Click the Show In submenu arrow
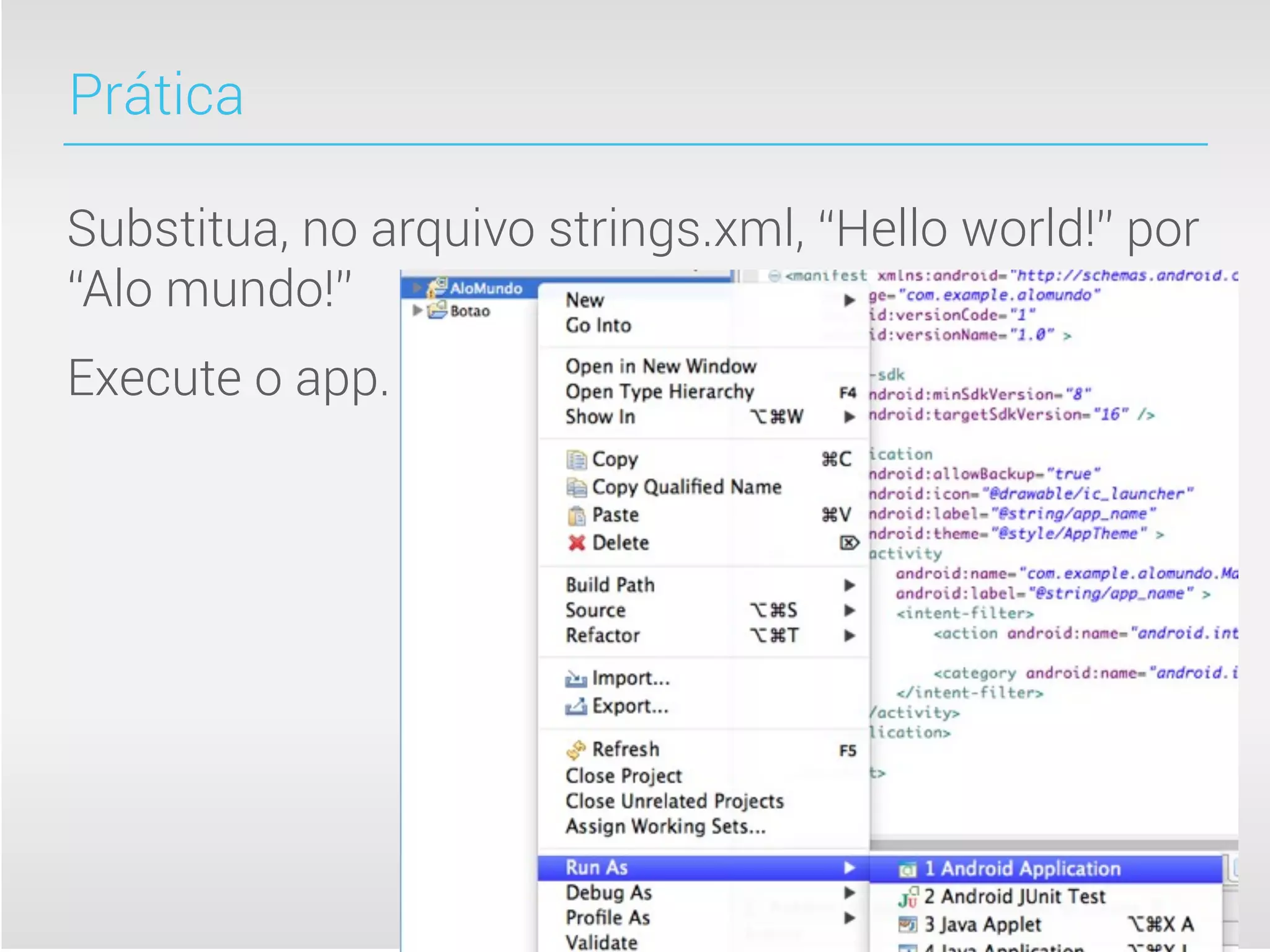This screenshot has width=1270, height=952. click(x=850, y=417)
